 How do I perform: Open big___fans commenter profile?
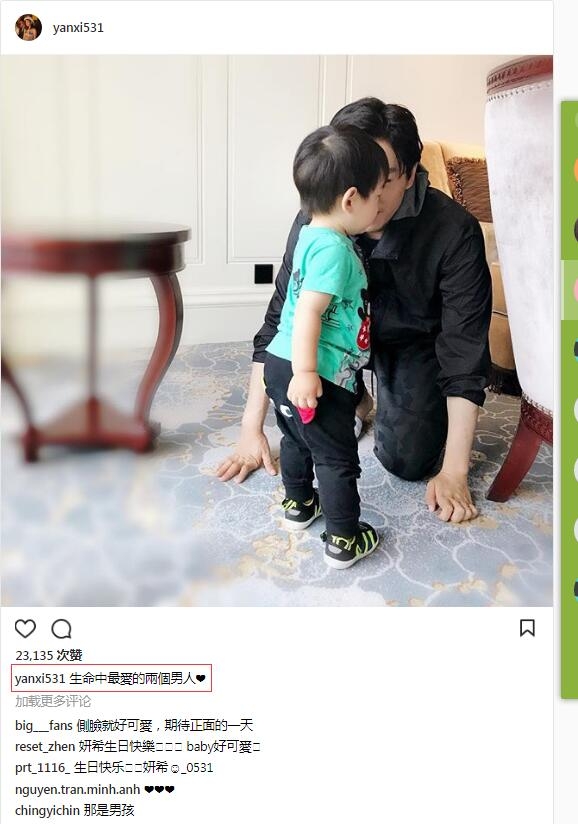click(44, 726)
